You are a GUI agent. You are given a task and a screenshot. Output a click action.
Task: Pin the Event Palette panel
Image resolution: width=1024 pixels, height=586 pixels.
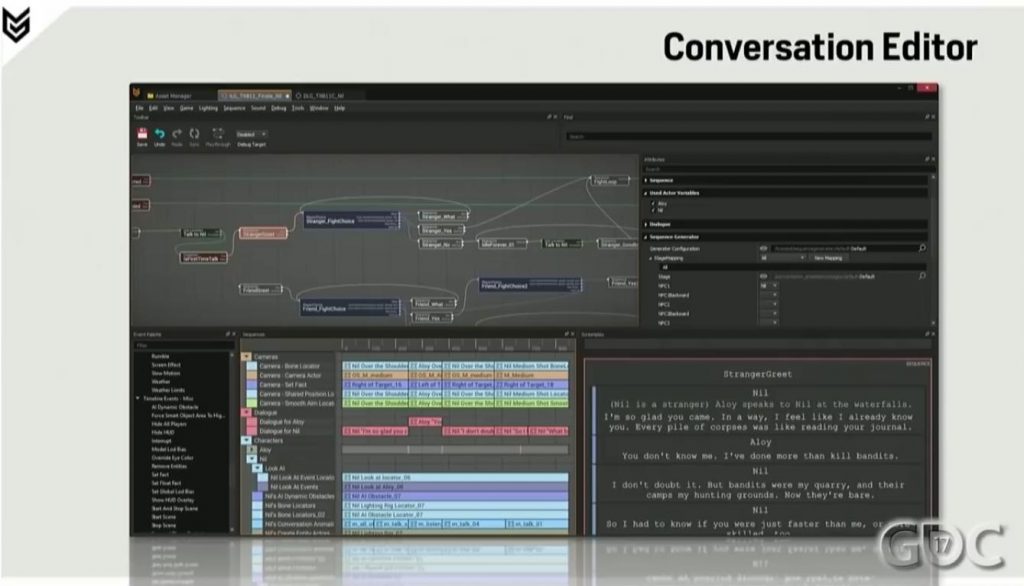(x=227, y=334)
